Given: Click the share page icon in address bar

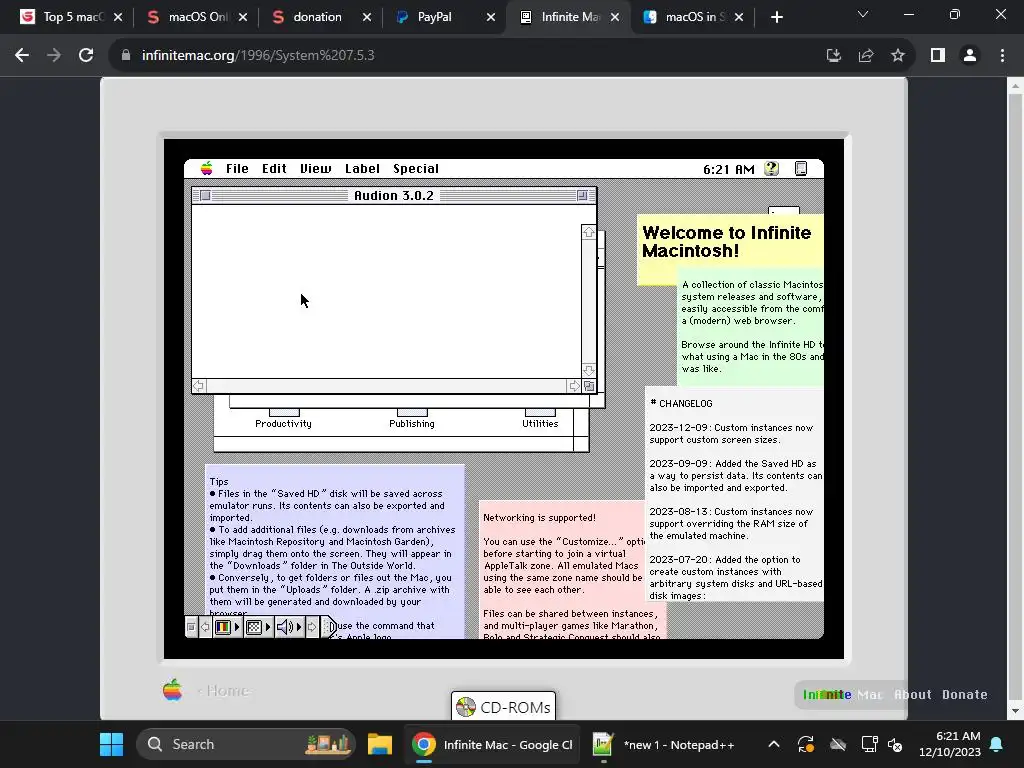Looking at the screenshot, I should click(866, 56).
